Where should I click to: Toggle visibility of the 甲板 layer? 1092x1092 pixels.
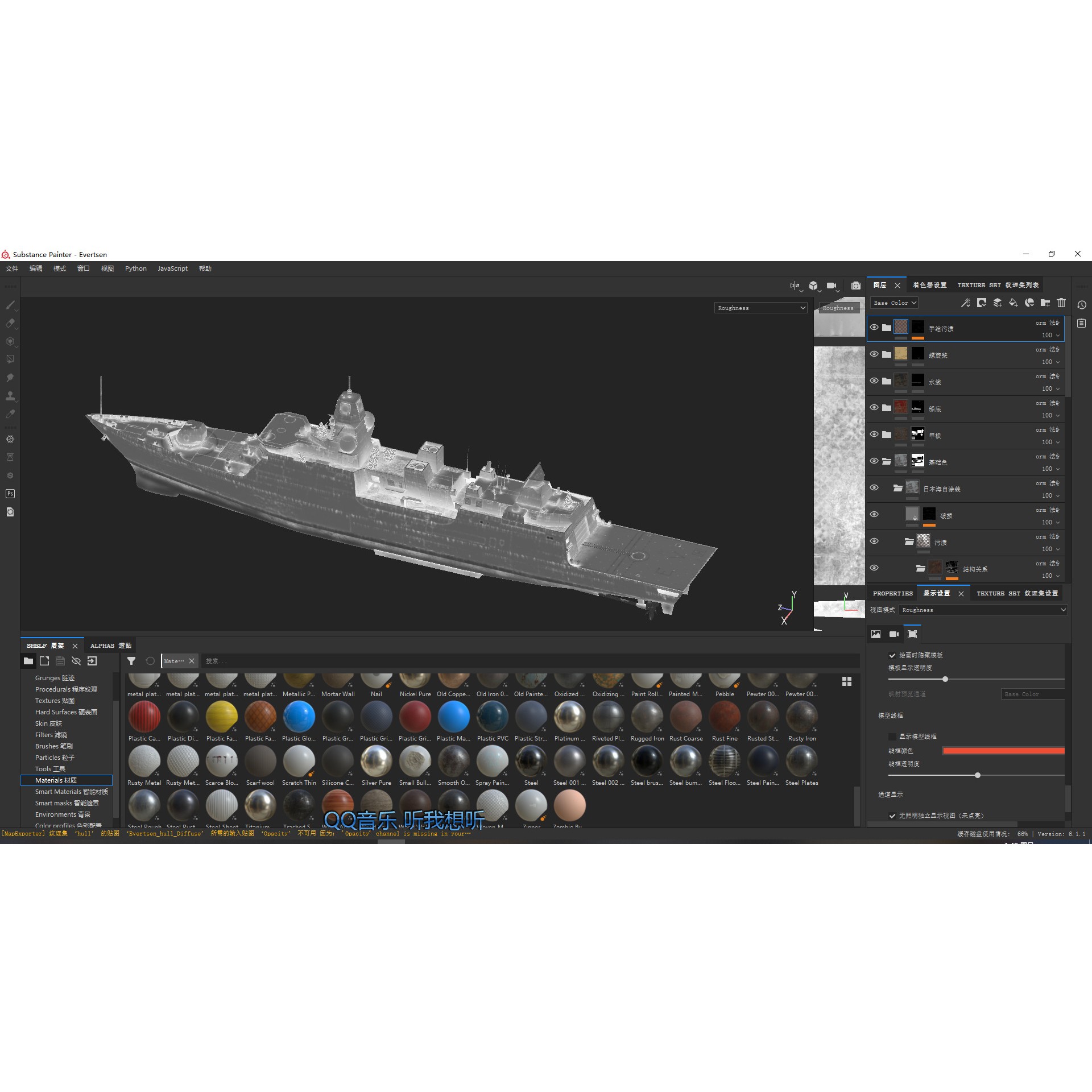coord(874,435)
